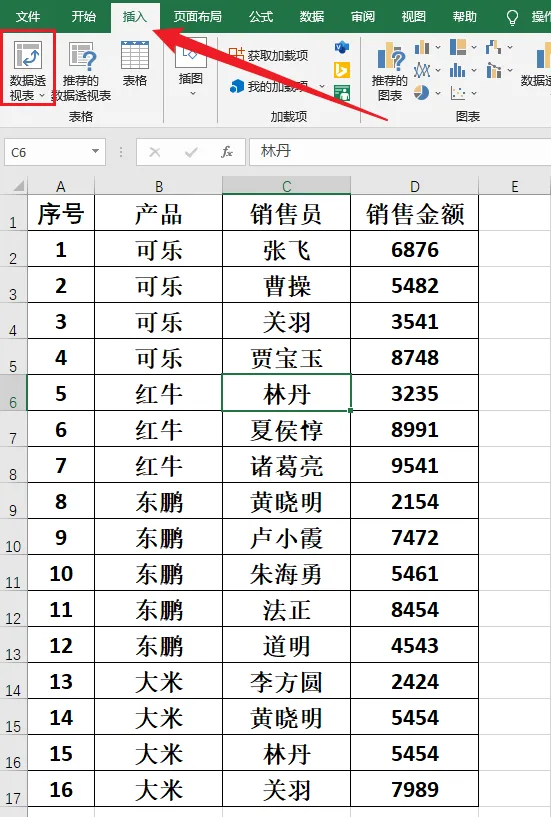This screenshot has height=817, width=551.
Task: Insert a Table (表格) from the ribbon
Action: point(134,65)
